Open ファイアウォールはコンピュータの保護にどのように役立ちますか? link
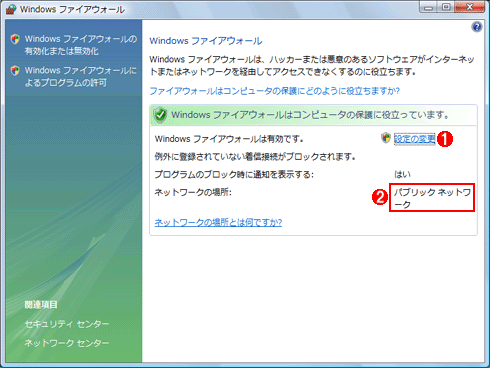This screenshot has height=368, width=490. 274,91
